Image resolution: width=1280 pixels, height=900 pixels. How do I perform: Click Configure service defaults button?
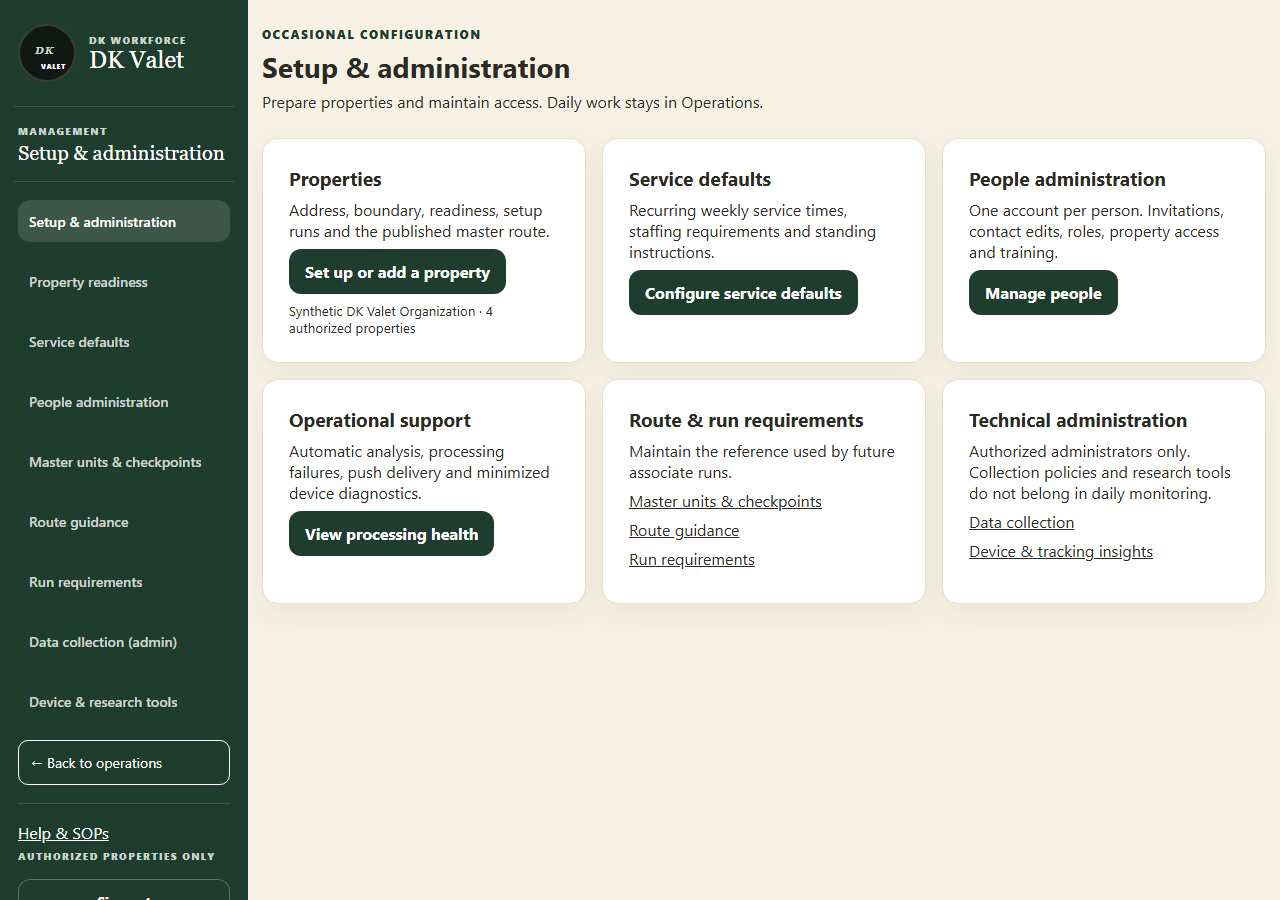coord(743,293)
